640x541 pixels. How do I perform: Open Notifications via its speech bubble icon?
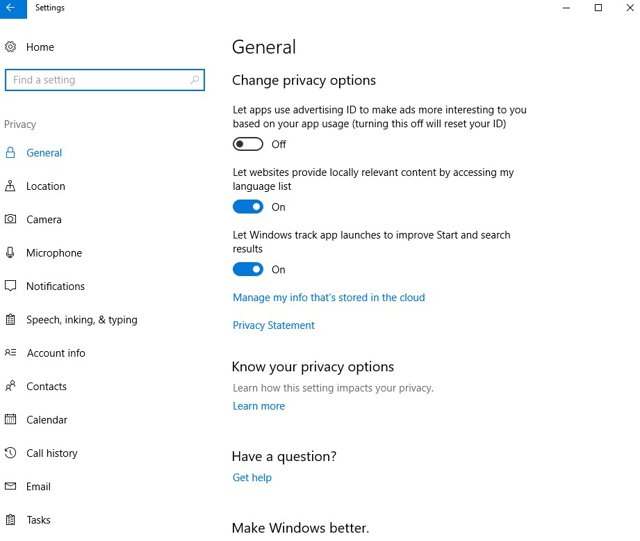[10, 286]
